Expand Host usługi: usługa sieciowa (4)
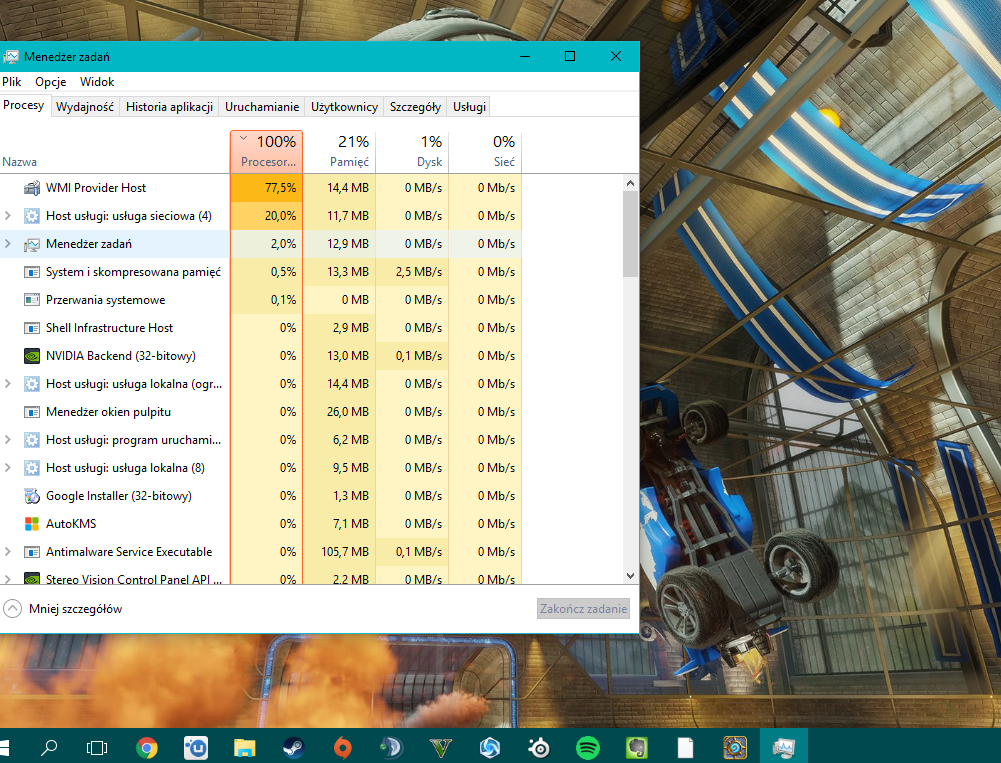Viewport: 1001px width, 763px height. coord(8,216)
